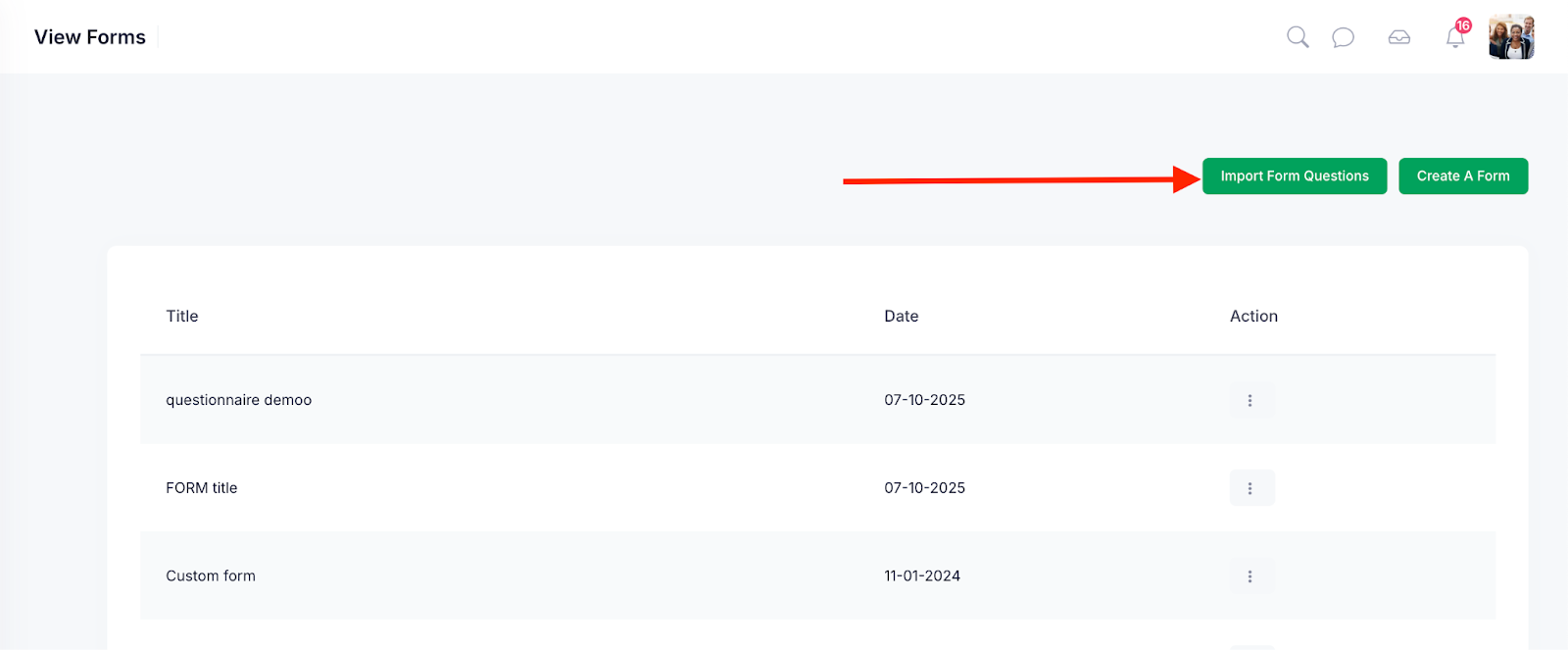Click the Date column header
1568x650 pixels.
click(902, 316)
